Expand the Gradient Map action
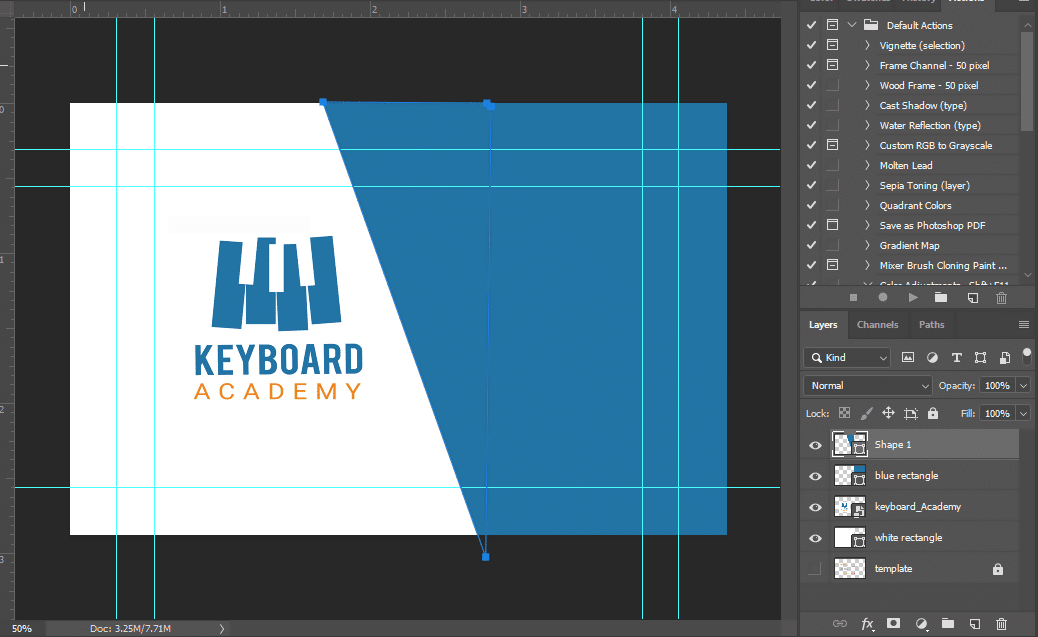 coord(867,245)
